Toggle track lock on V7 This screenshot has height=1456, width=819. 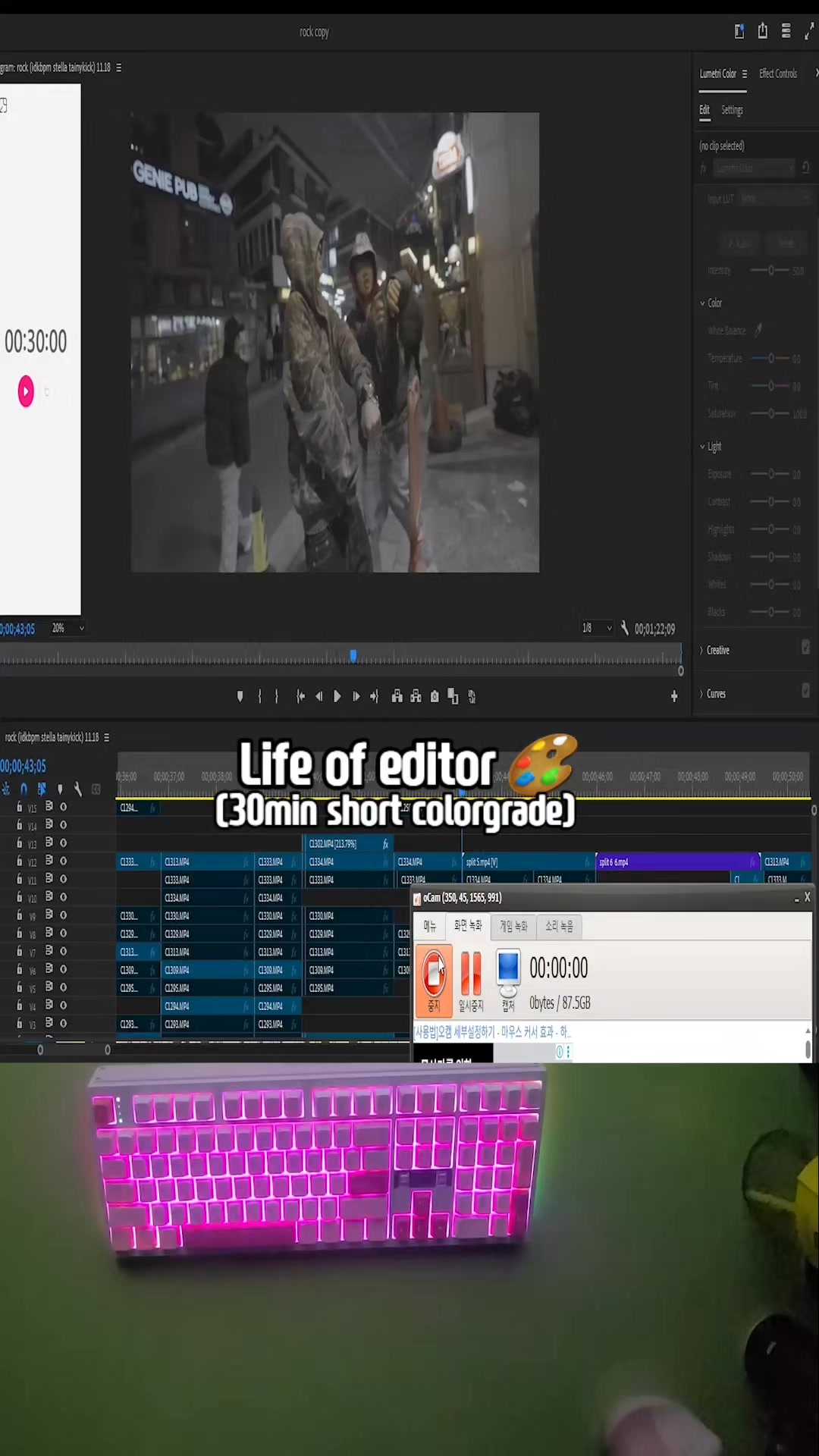[x=20, y=951]
